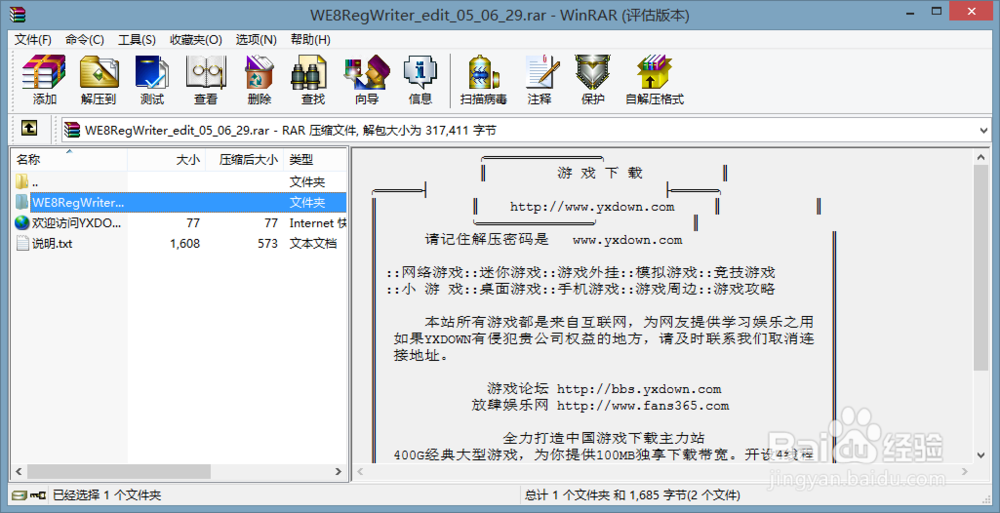The image size is (1000, 513).
Task: Expand the archive path dropdown arrow
Action: click(983, 130)
